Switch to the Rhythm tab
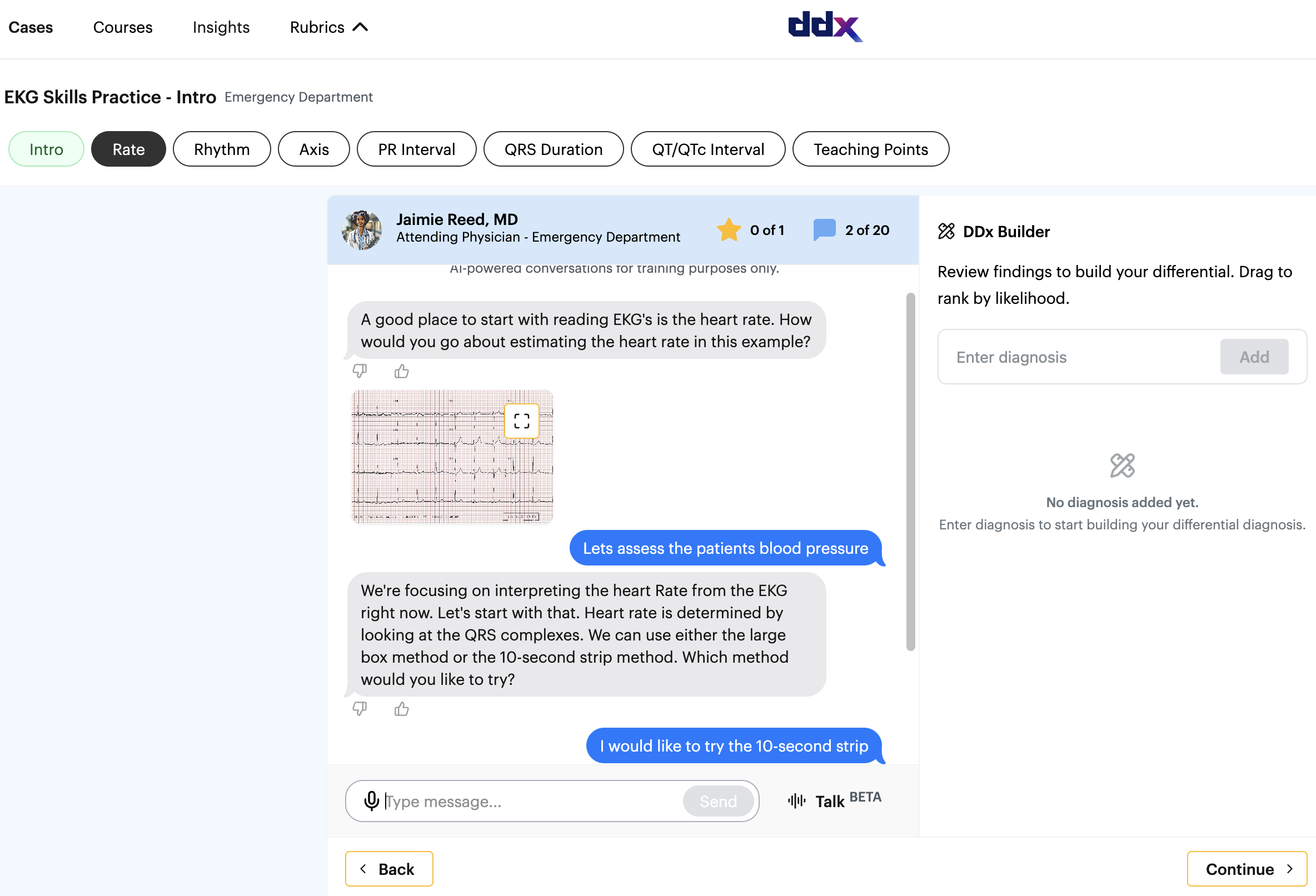Screen dimensions: 1316x896 (x=221, y=149)
